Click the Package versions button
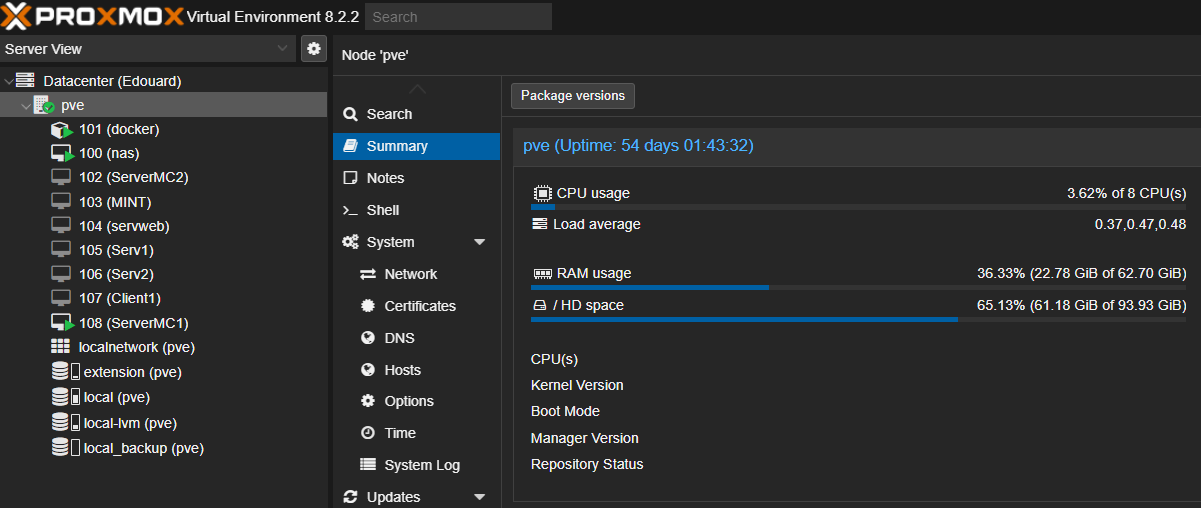The width and height of the screenshot is (1201, 508). point(573,96)
